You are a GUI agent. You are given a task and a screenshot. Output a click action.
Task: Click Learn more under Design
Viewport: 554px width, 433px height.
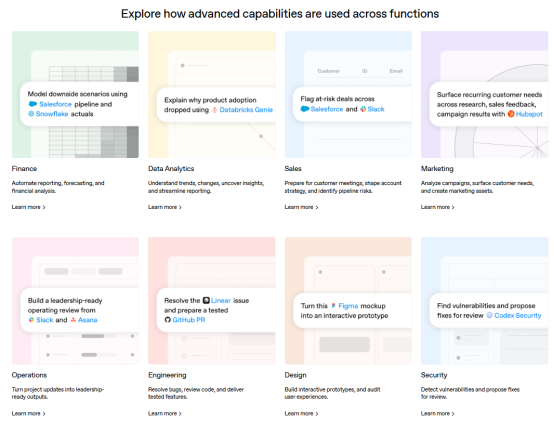click(x=301, y=413)
